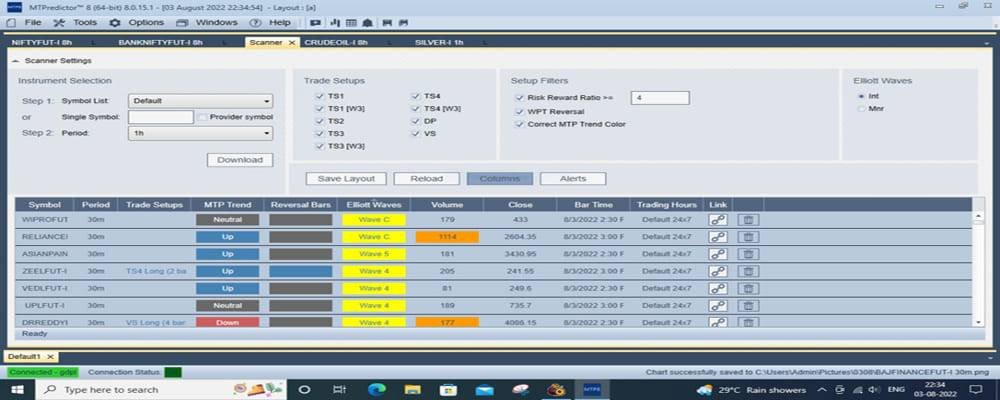Click the speech-bubble toolbar icon after Help
The height and width of the screenshot is (400, 1000).
pos(315,22)
